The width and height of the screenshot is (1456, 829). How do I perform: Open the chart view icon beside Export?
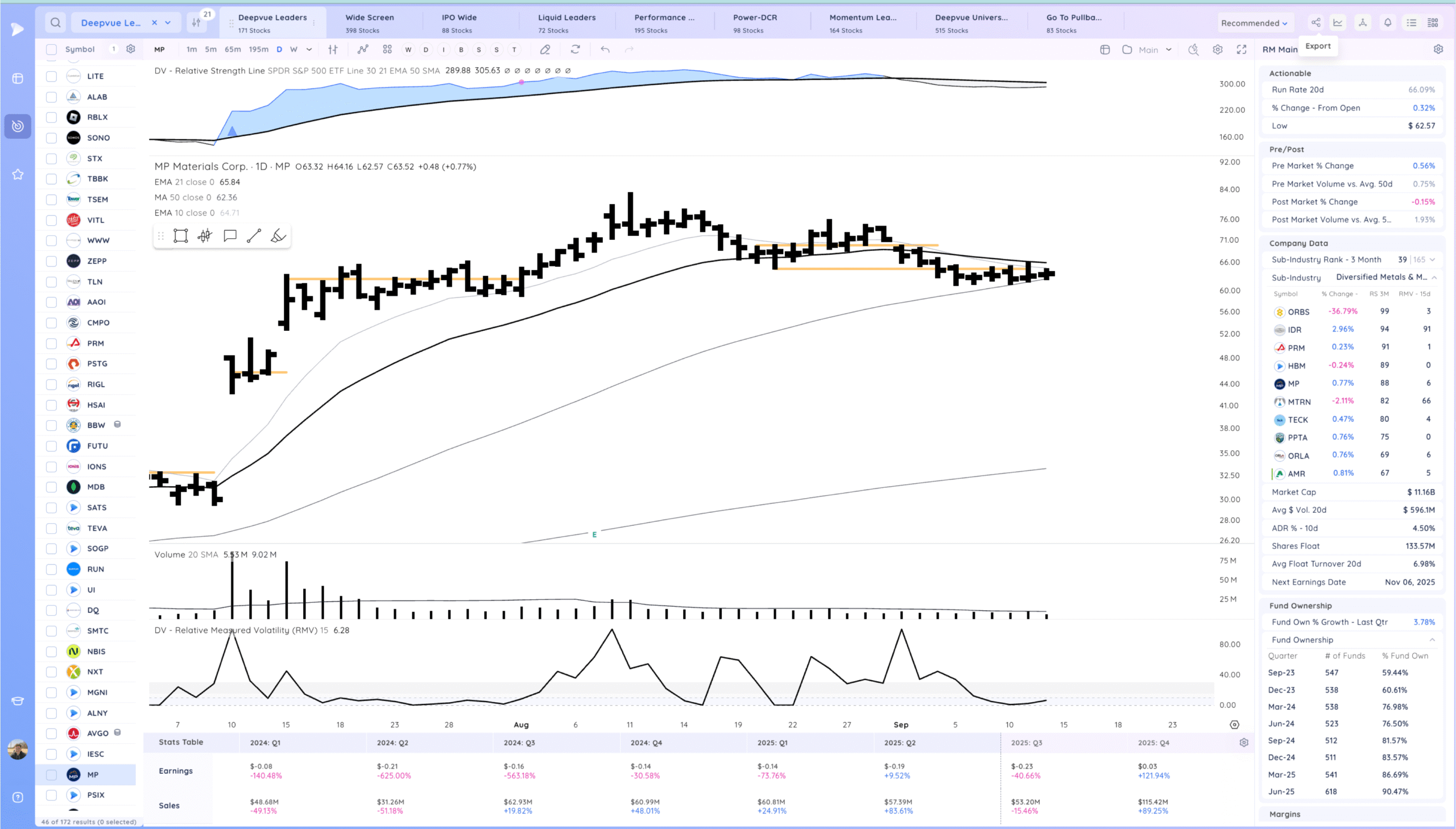[1338, 23]
